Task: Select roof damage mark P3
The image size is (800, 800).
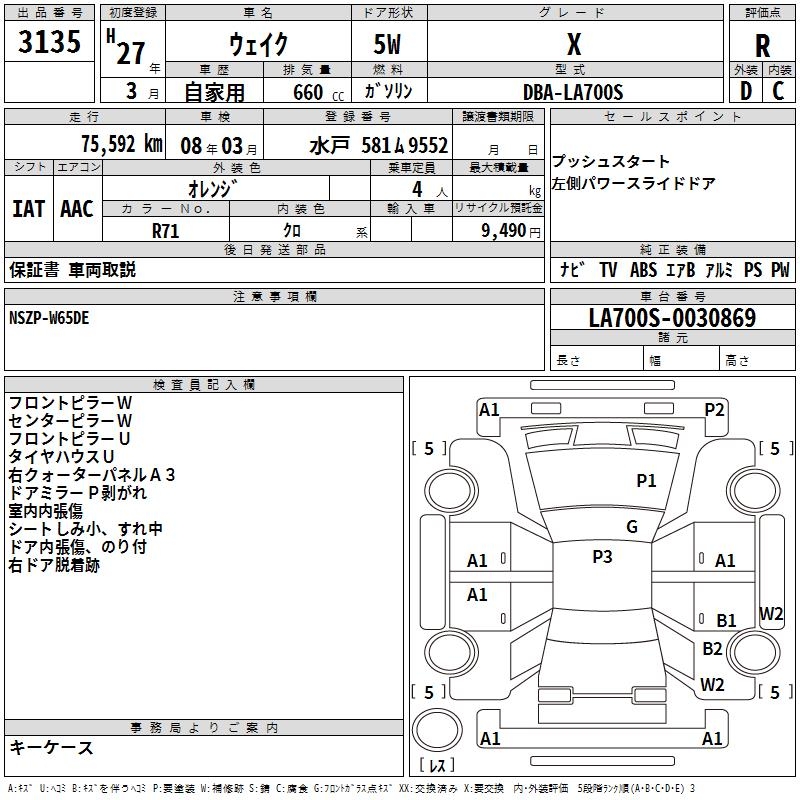Action: coord(602,557)
